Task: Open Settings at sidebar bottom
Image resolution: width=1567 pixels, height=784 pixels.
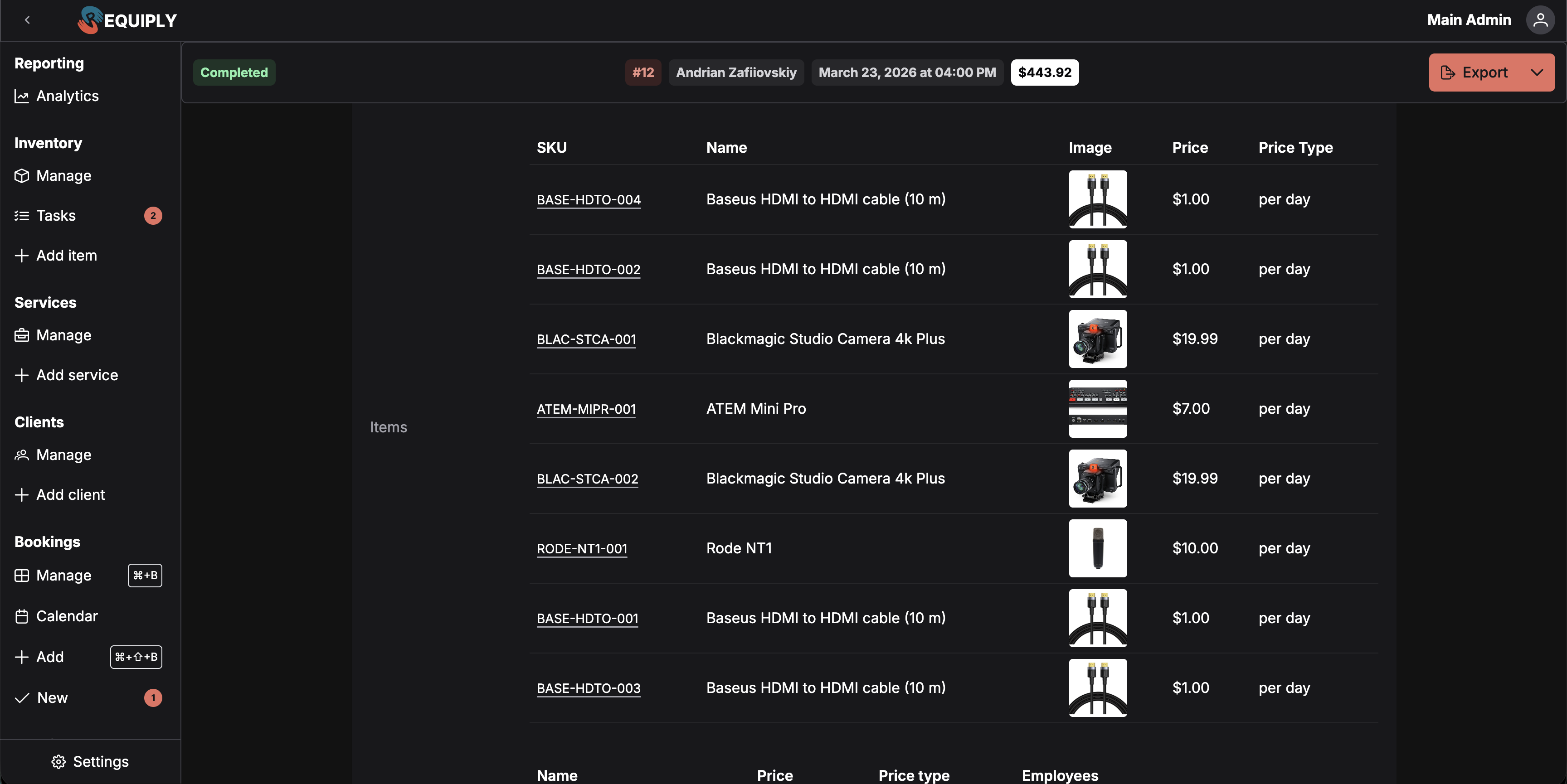Action: 90,761
